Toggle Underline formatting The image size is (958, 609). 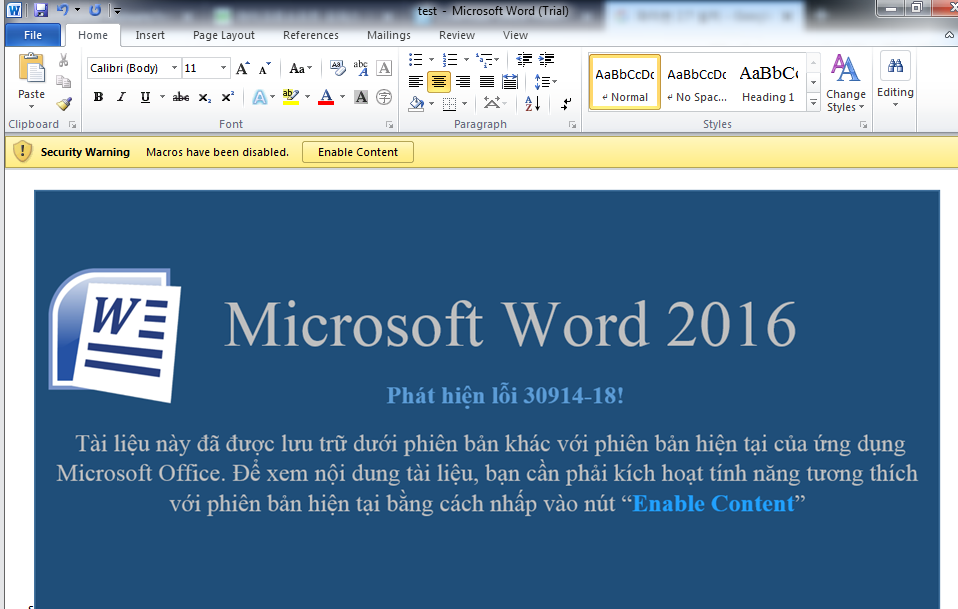tap(145, 97)
